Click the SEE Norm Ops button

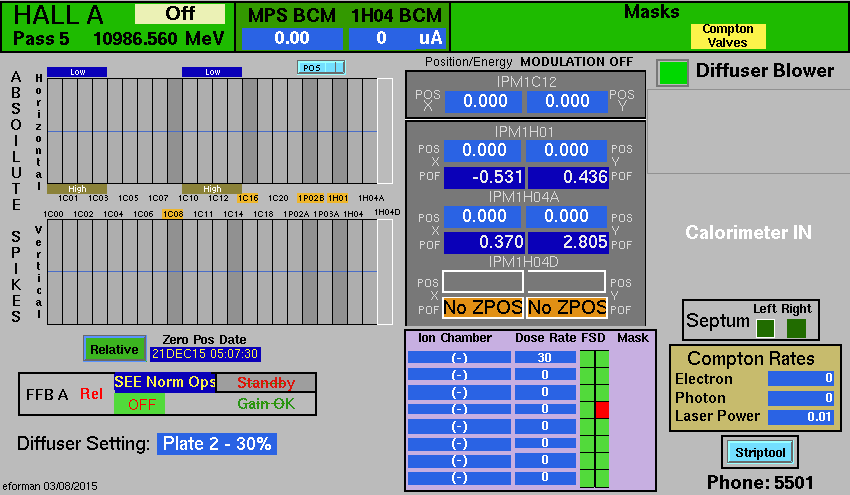pos(165,382)
